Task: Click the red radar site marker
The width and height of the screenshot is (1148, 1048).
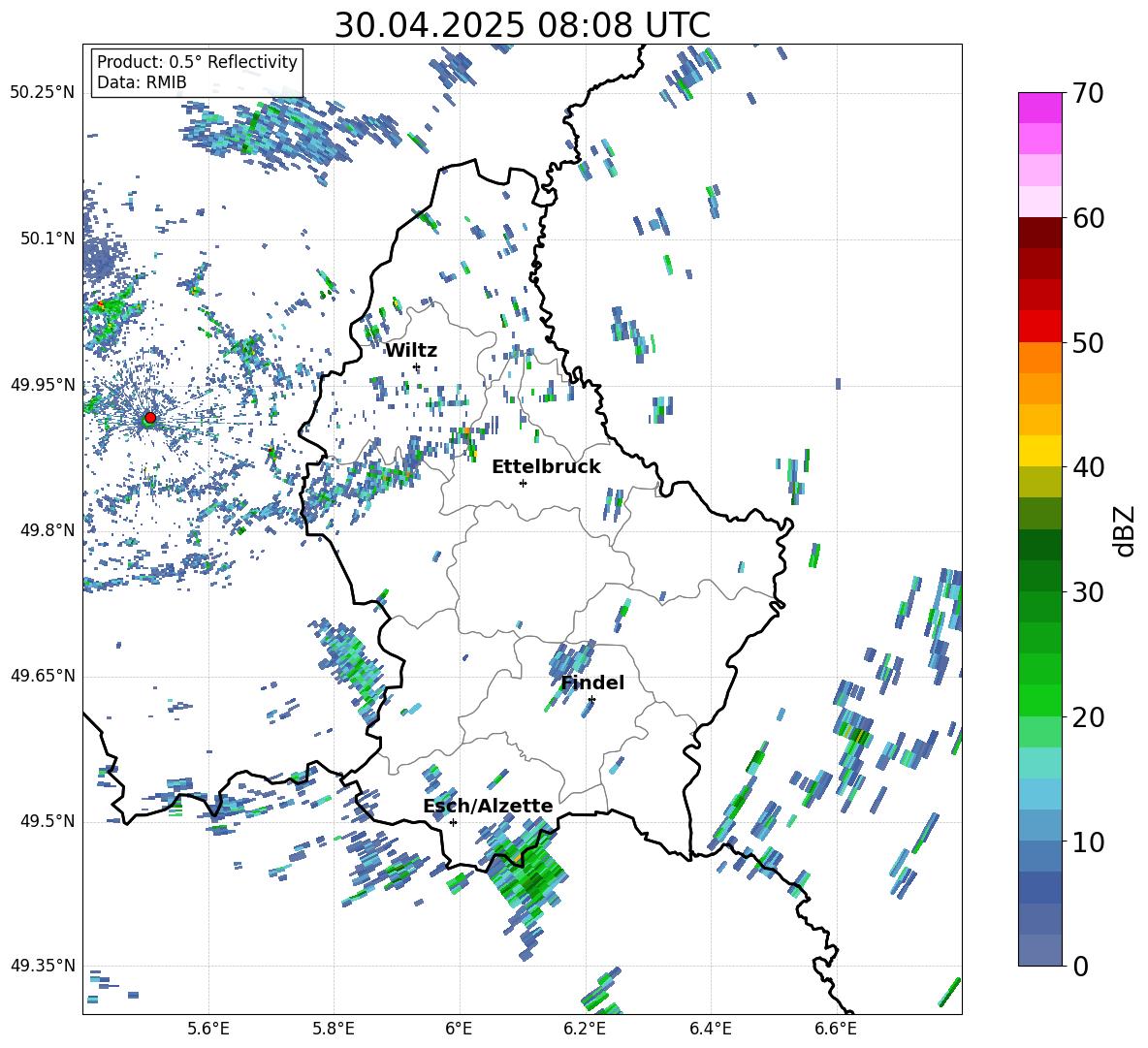Action: (x=150, y=418)
